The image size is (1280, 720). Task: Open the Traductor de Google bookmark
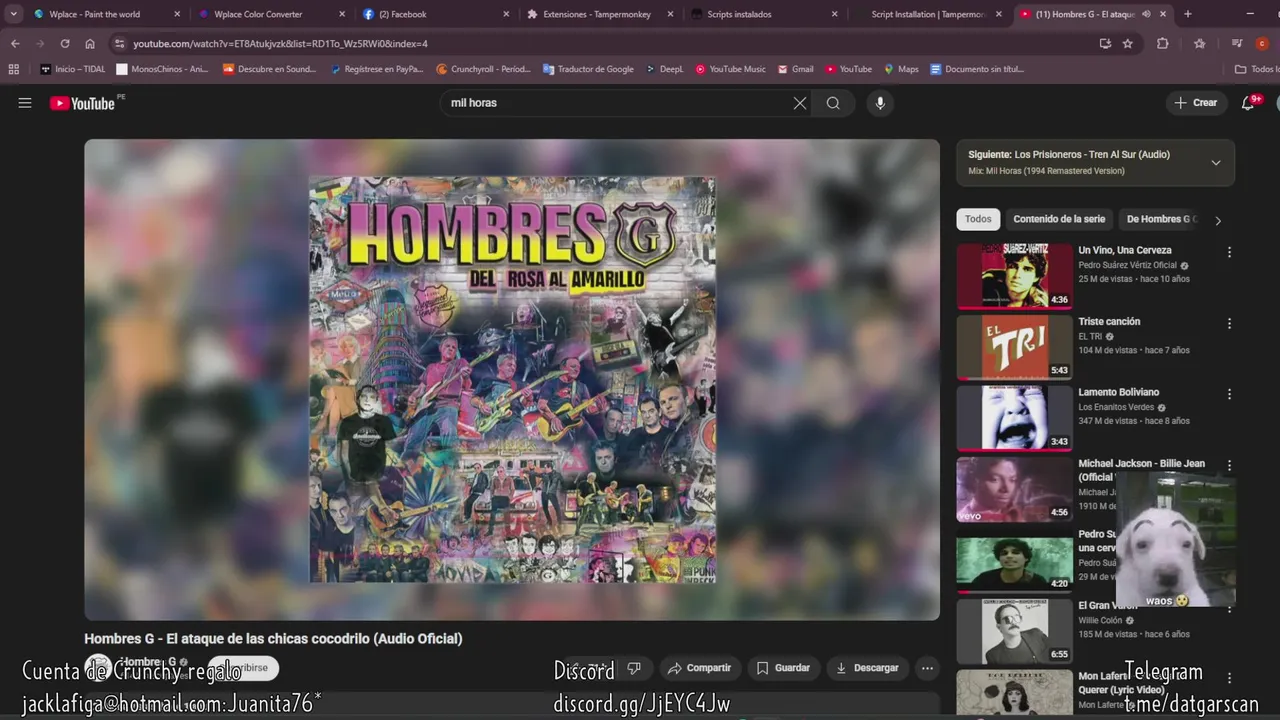pos(588,69)
